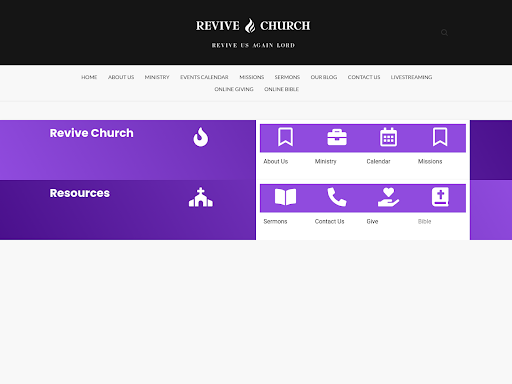Viewport: 512px width, 384px height.
Task: Click the flame icon in Revive Church banner
Action: tap(201, 137)
